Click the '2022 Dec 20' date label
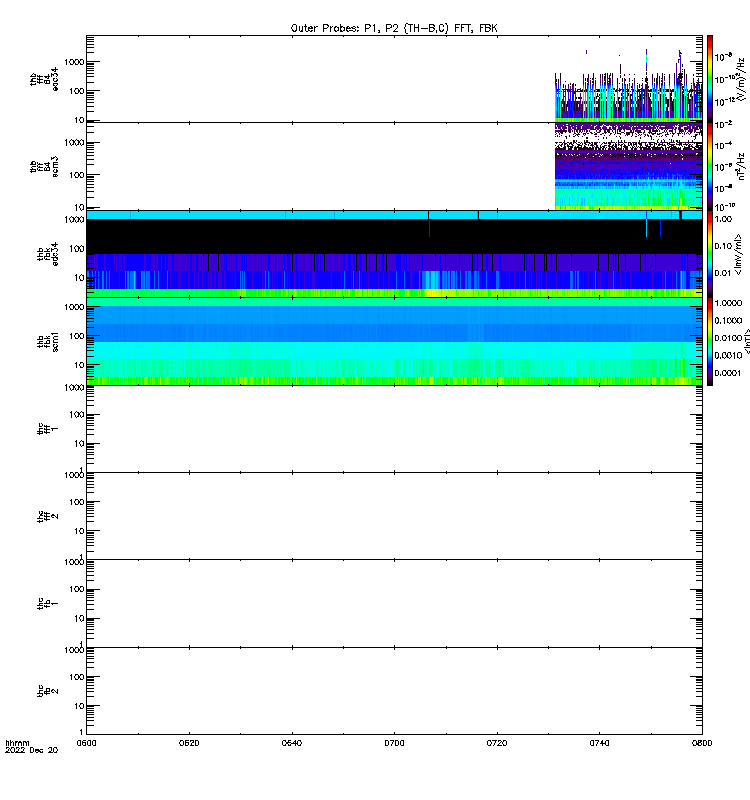The width and height of the screenshot is (750, 800). [x=31, y=750]
